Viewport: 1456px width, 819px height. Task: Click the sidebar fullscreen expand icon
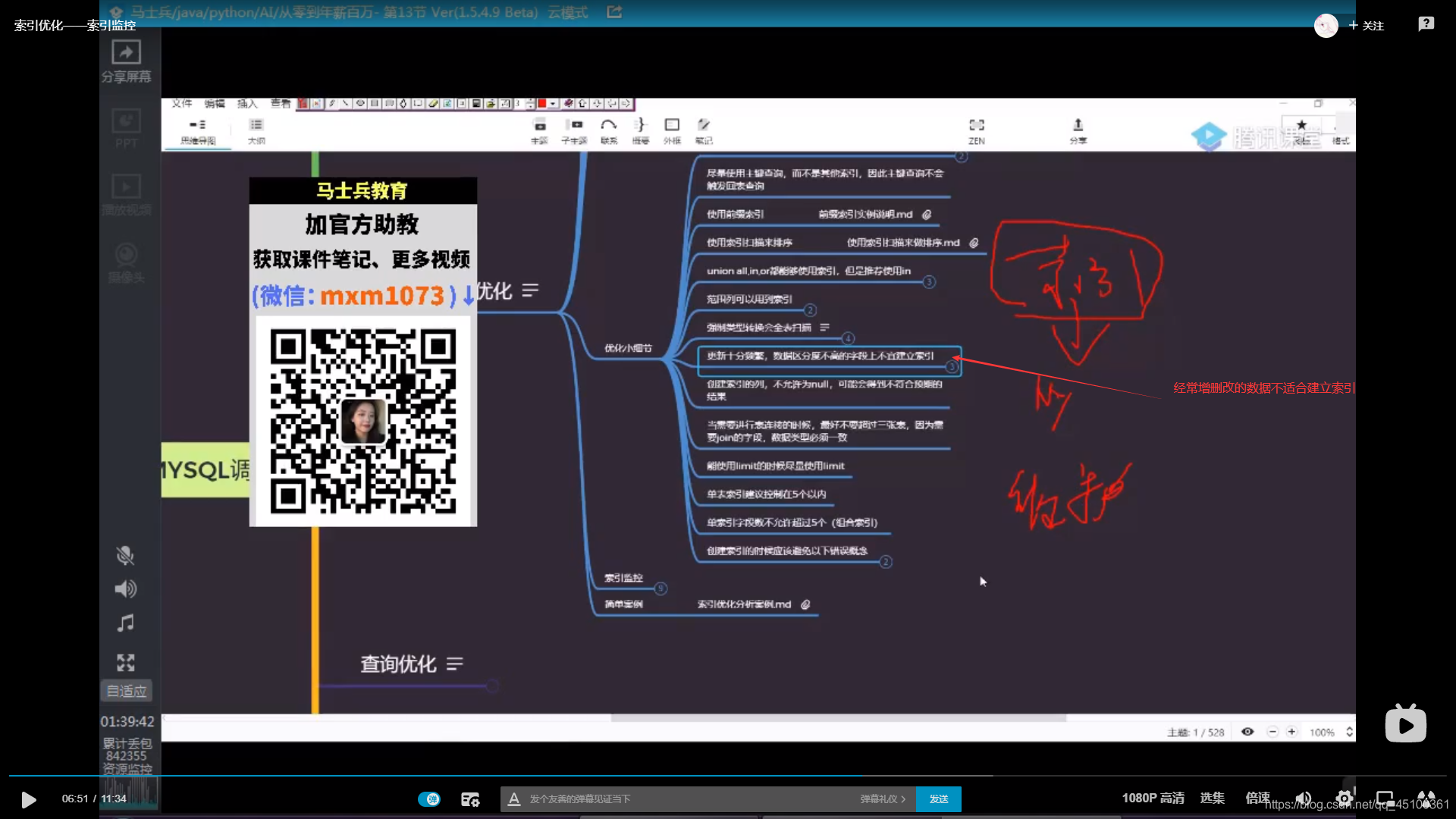tap(125, 663)
